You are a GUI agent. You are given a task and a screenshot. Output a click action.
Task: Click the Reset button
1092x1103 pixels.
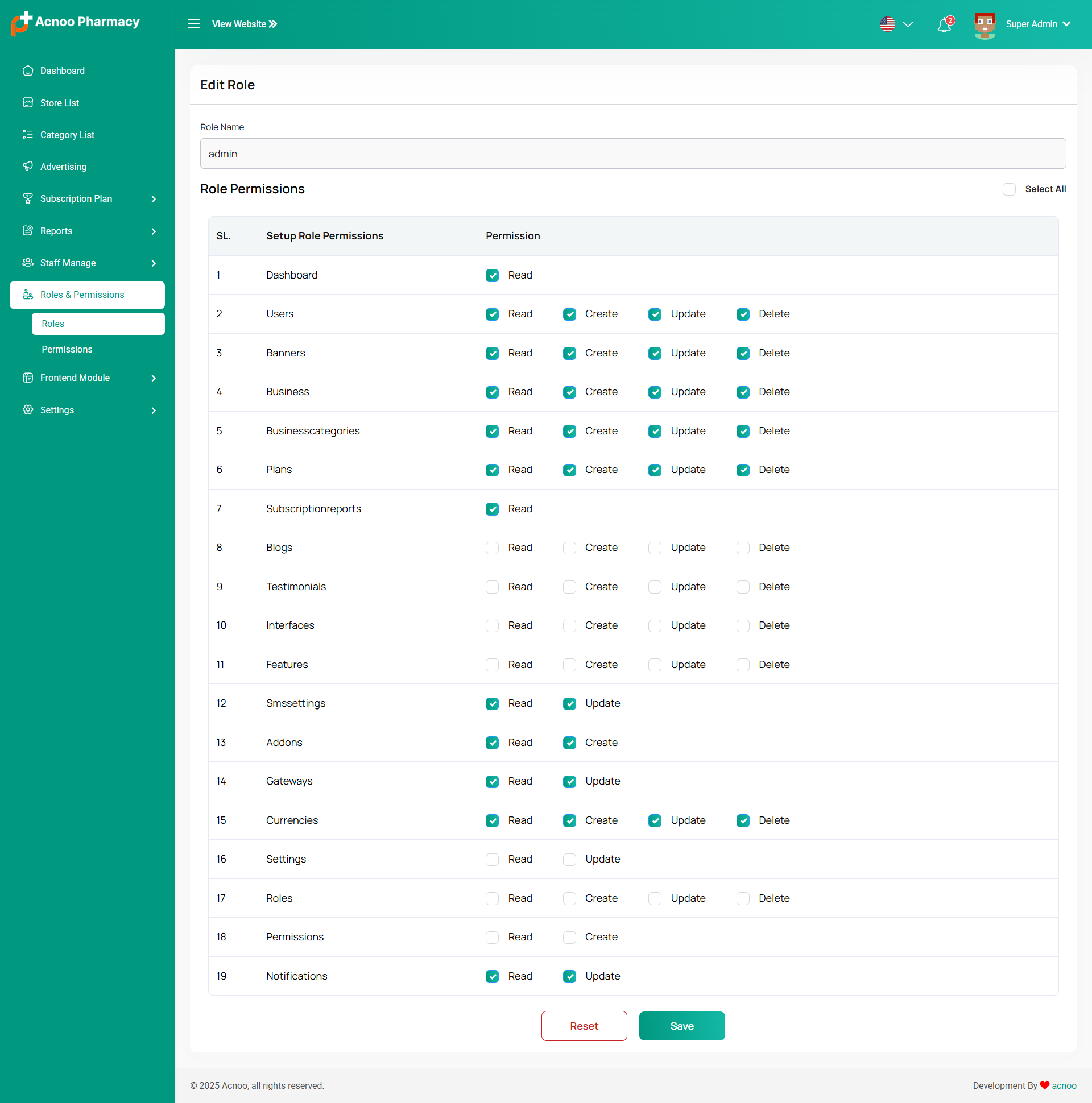click(584, 1026)
